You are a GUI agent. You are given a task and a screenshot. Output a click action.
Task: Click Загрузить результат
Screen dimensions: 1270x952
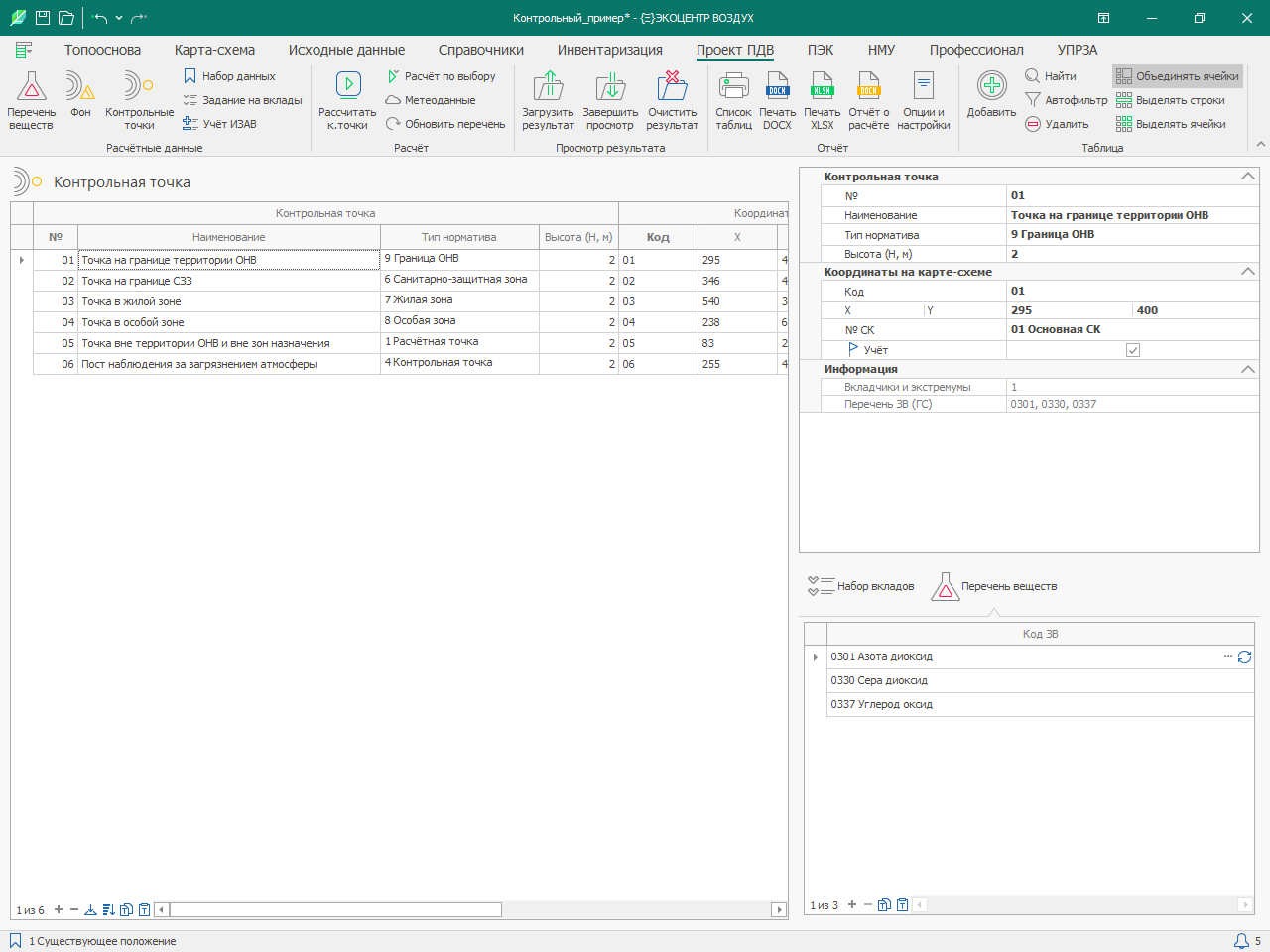coord(548,100)
